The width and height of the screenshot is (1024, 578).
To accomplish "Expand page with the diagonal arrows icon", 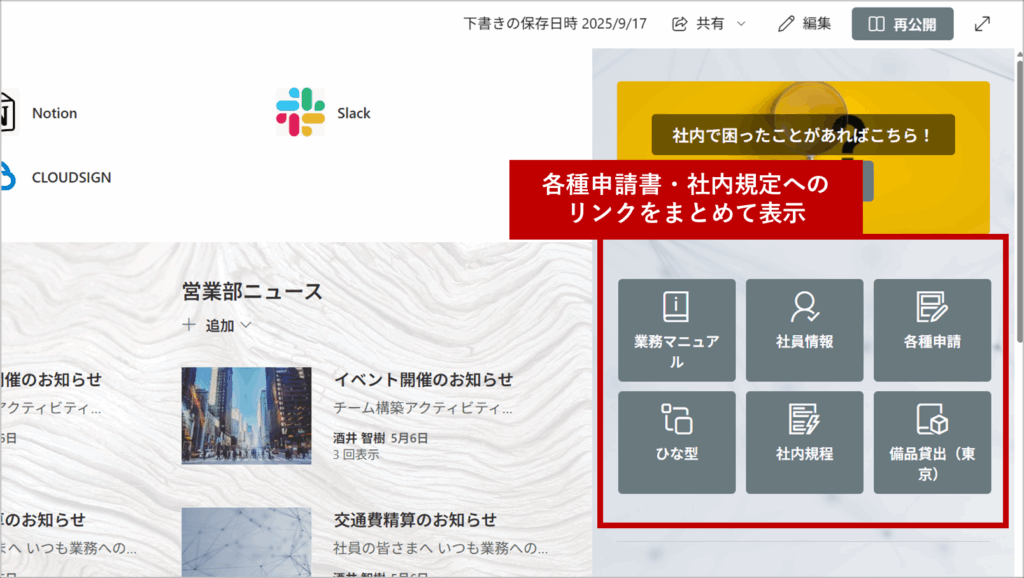I will [982, 24].
